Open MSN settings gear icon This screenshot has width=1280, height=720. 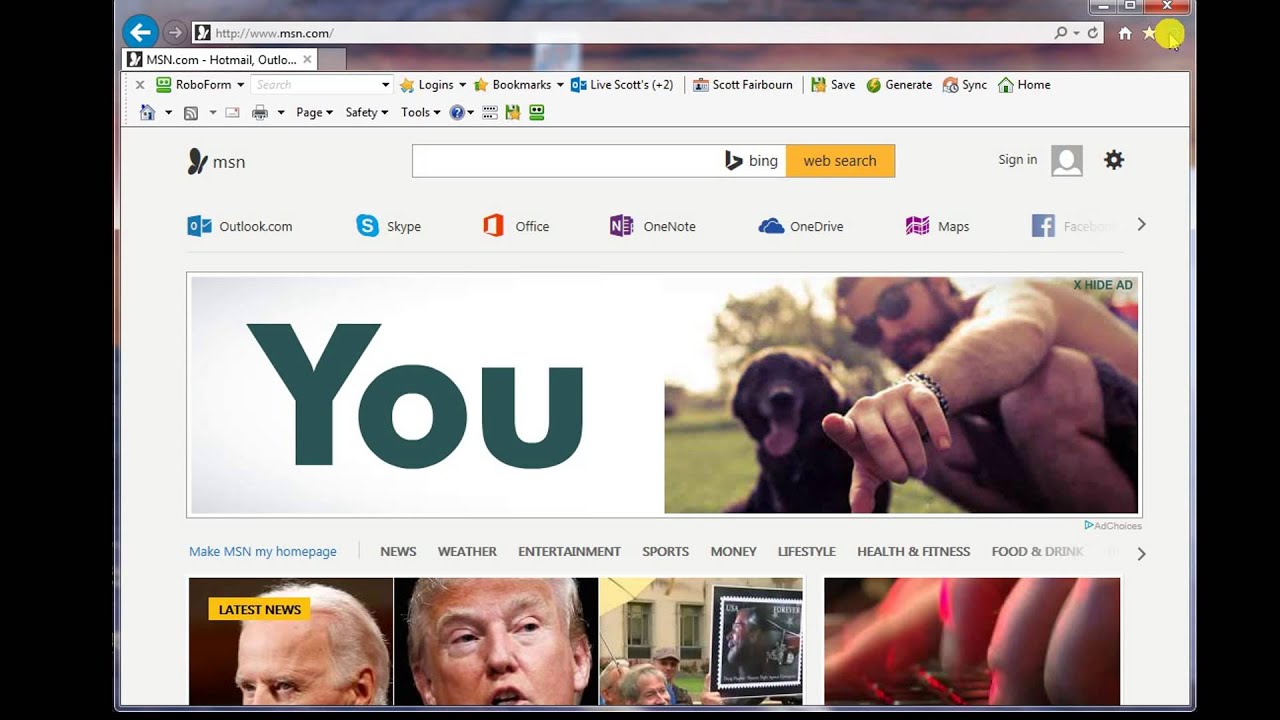pos(1114,160)
